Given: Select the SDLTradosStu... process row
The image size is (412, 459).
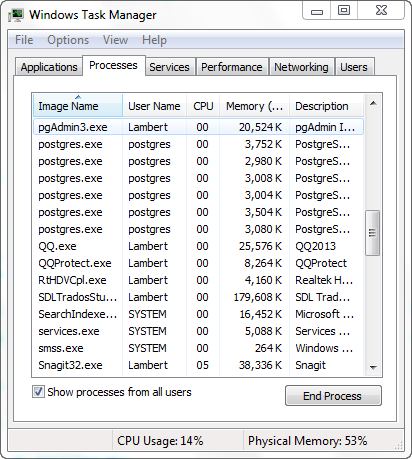Looking at the screenshot, I should click(x=198, y=297).
